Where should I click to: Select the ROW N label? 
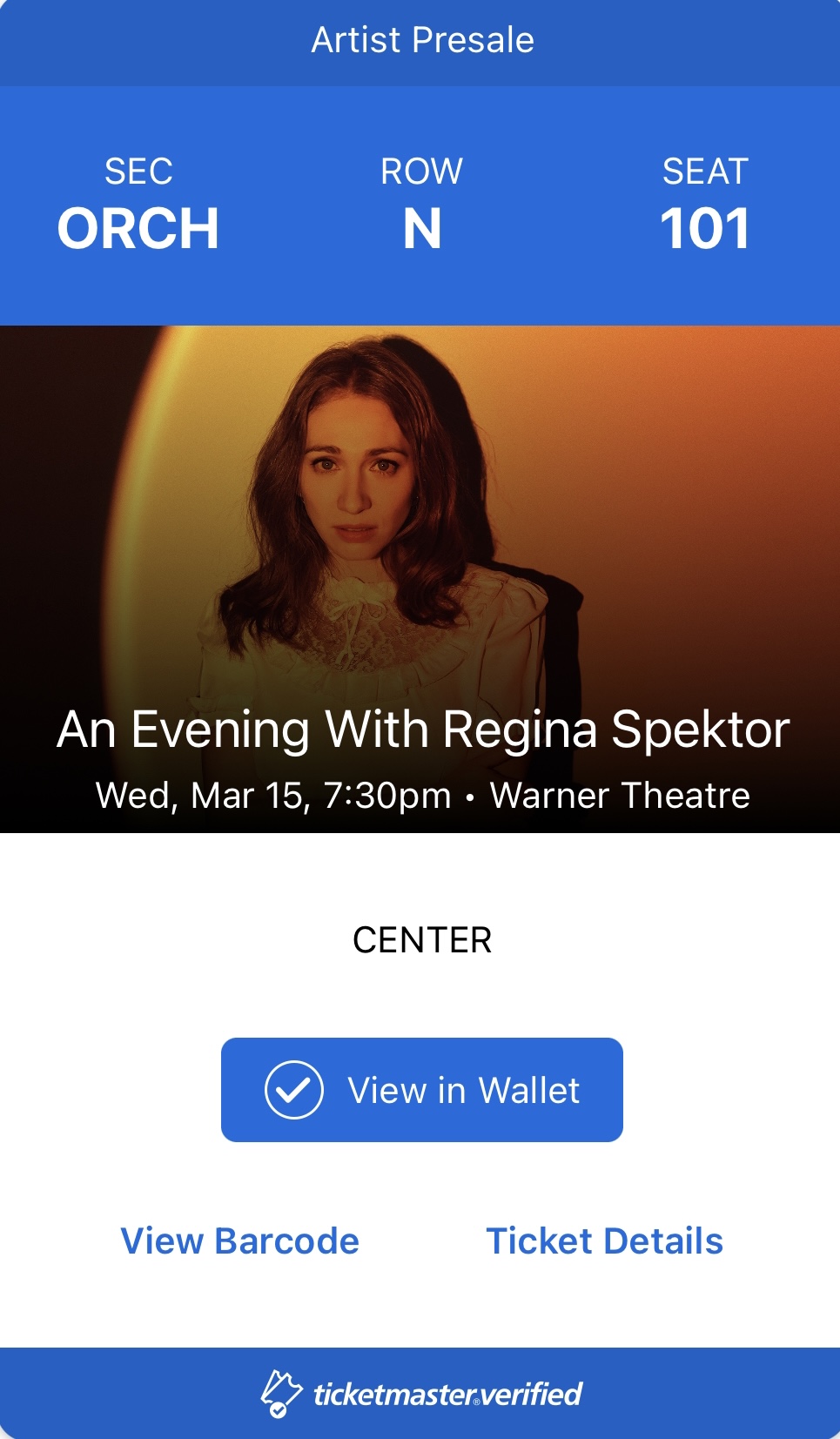coord(422,205)
